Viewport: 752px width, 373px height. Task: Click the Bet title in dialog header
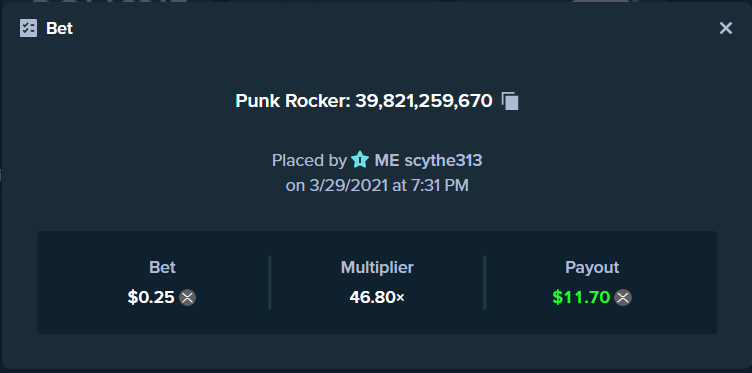pos(59,28)
